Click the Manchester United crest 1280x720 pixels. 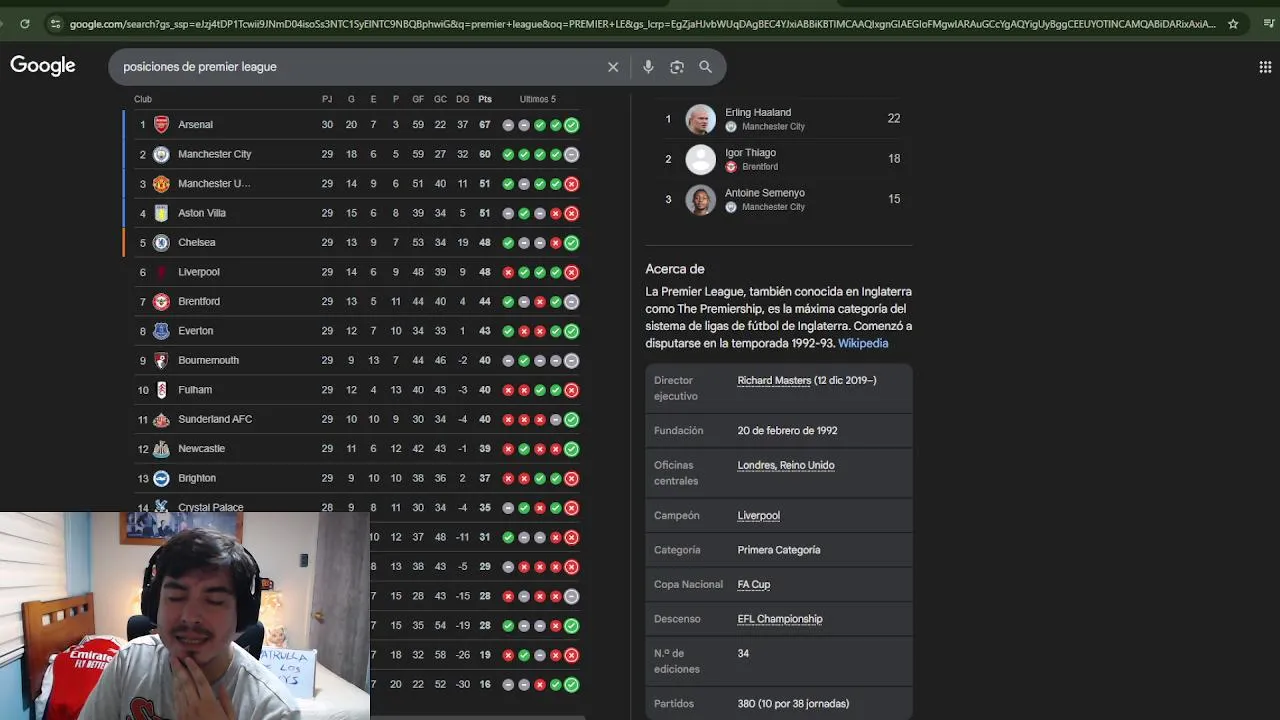coord(161,184)
